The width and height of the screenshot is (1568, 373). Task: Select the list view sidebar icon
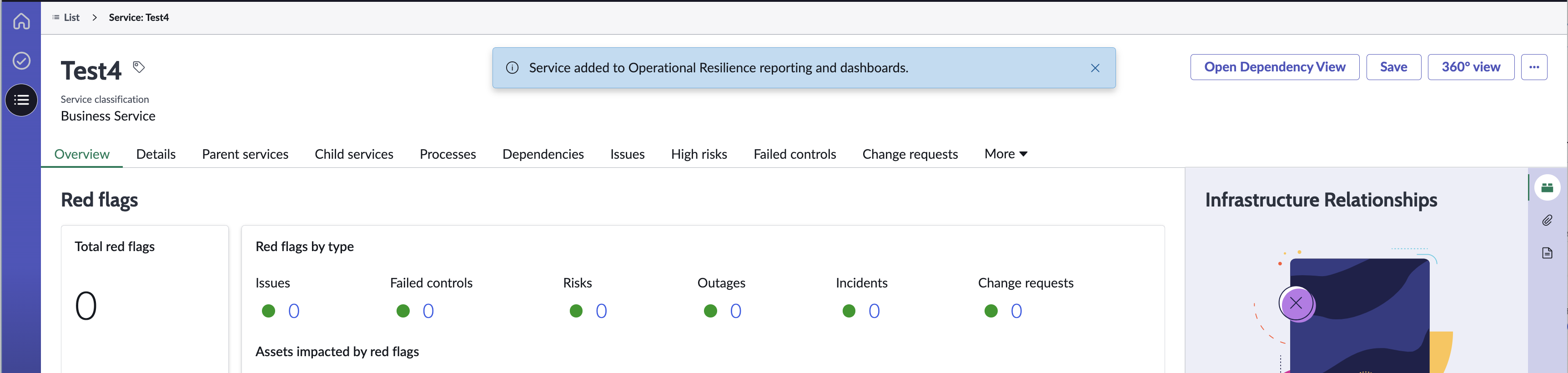(21, 100)
